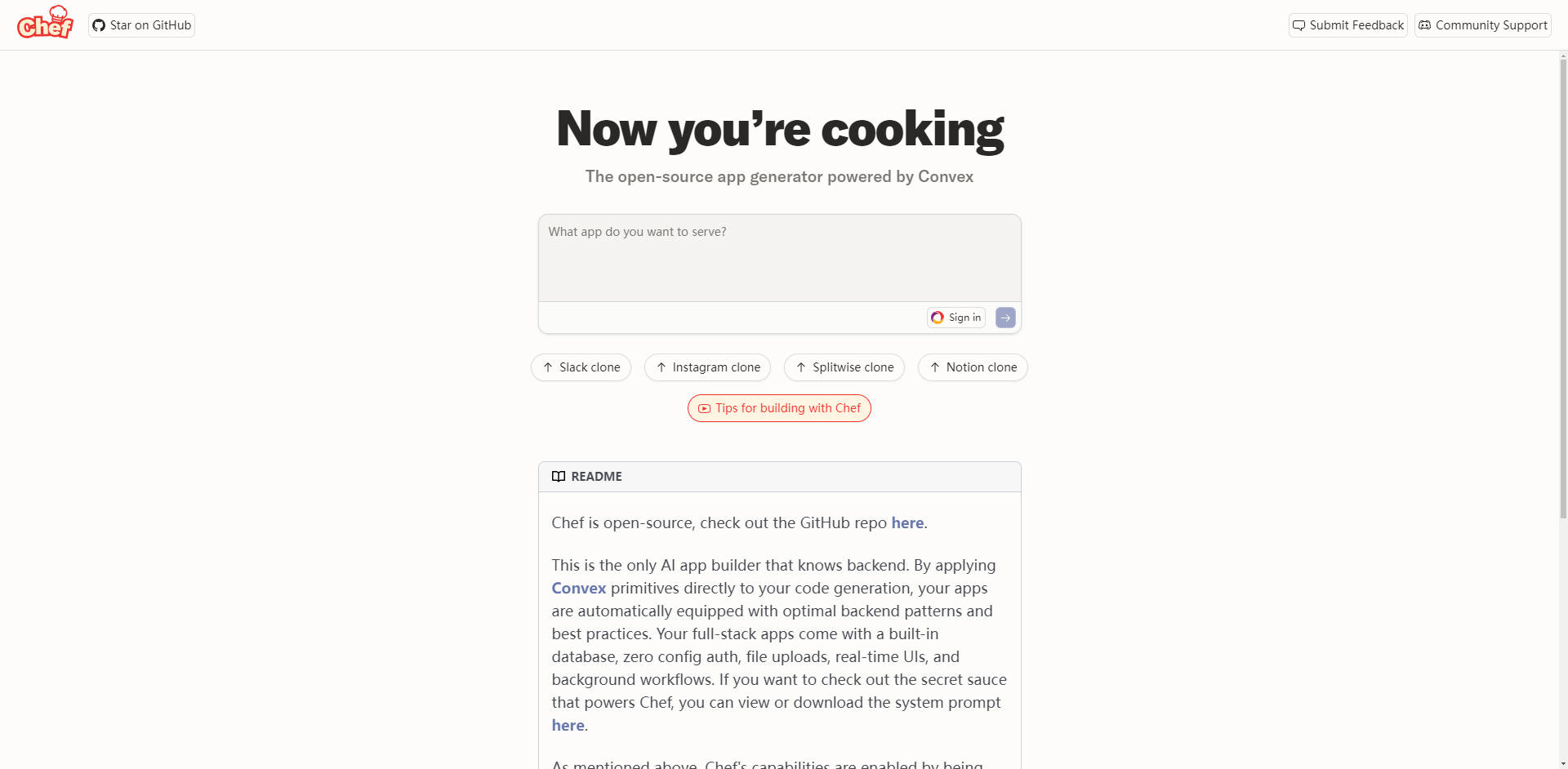Click the video play icon in Tips button
This screenshot has height=769, width=1568.
click(x=704, y=408)
